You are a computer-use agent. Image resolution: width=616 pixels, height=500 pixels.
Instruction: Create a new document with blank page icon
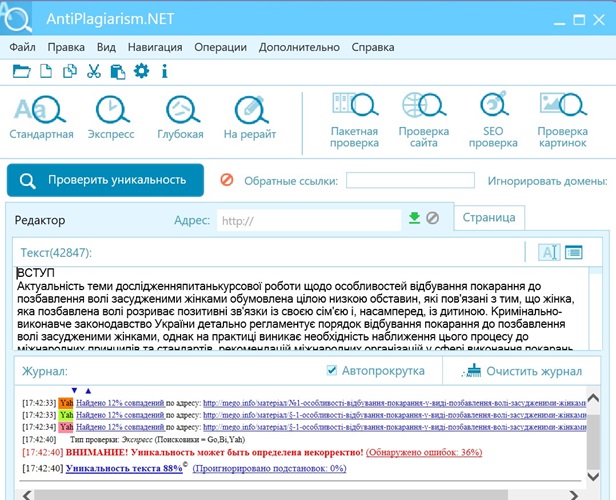46,71
